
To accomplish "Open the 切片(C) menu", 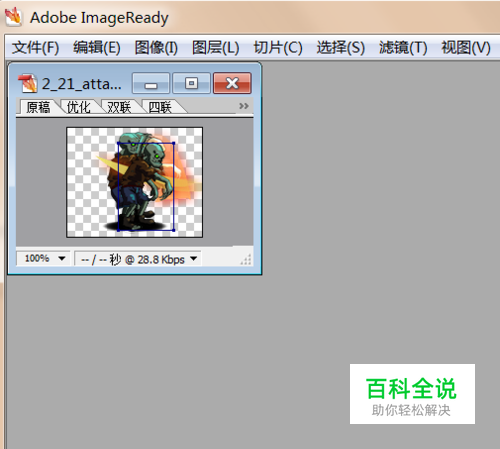I will point(278,48).
